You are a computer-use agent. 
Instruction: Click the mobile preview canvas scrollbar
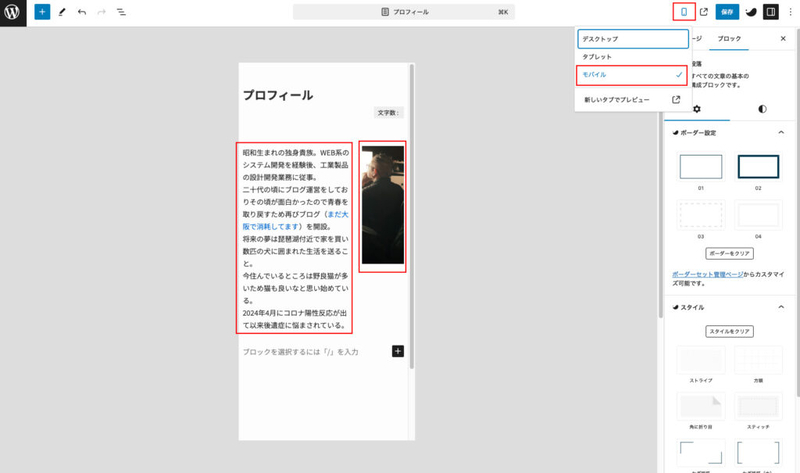point(411,216)
